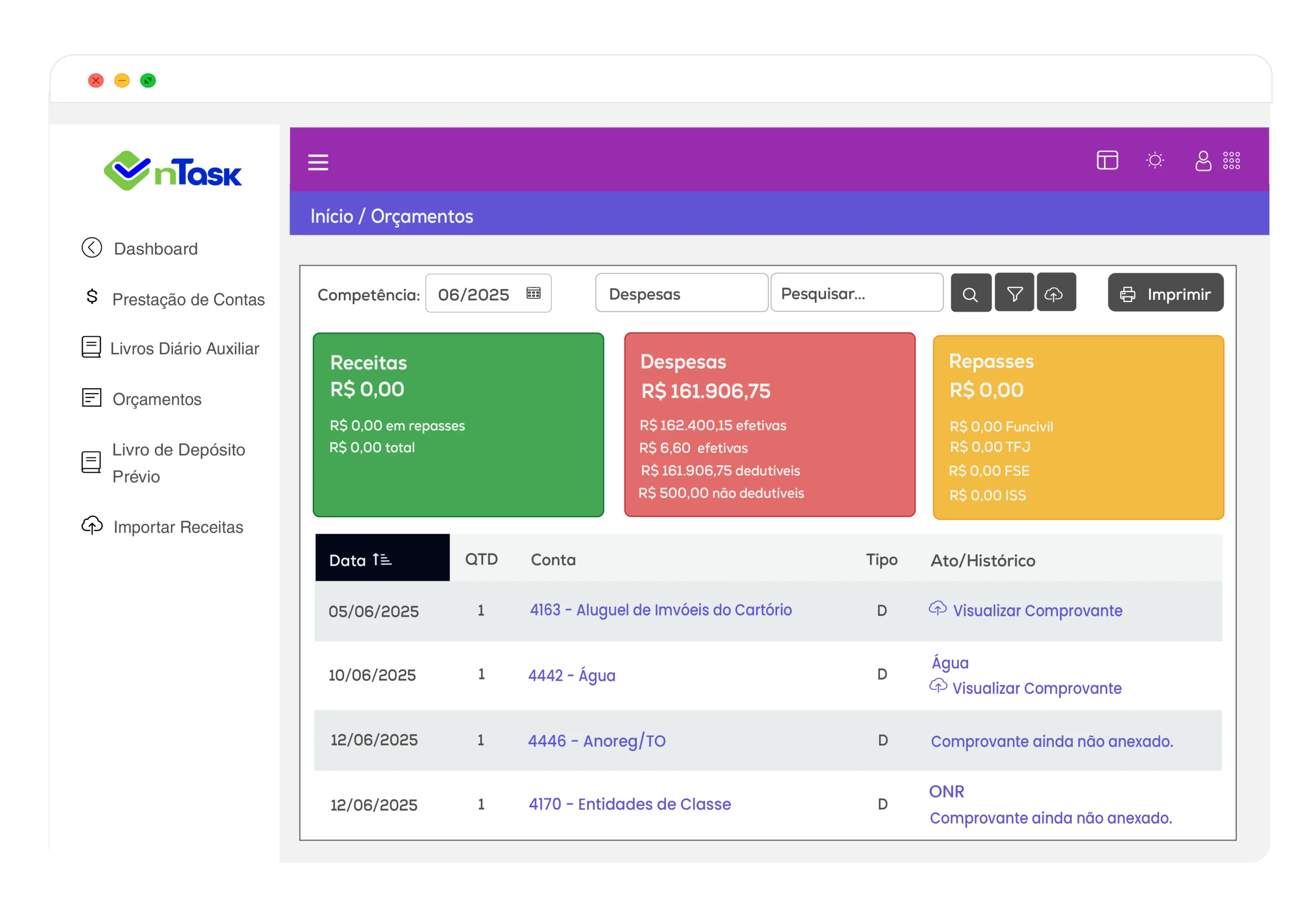Go to Dashboard in the sidebar
The height and width of the screenshot is (899, 1316).
coord(155,249)
